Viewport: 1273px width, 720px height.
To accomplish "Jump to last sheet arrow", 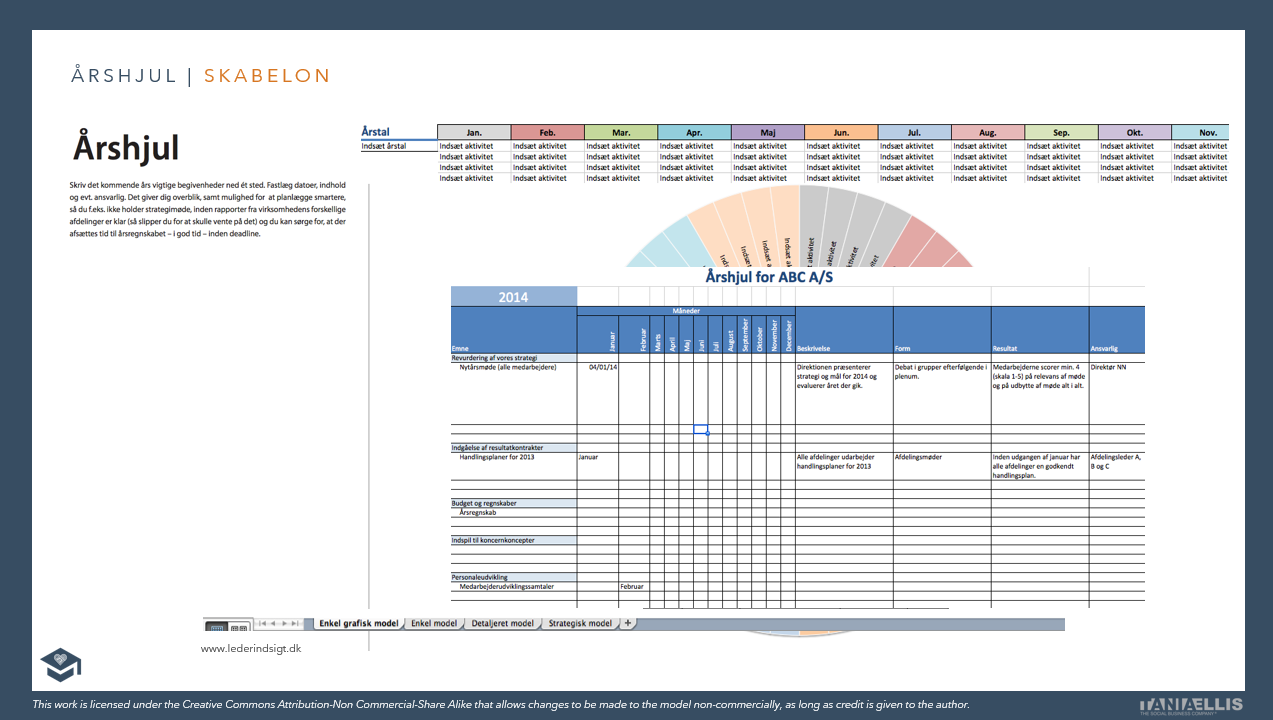I will point(295,624).
